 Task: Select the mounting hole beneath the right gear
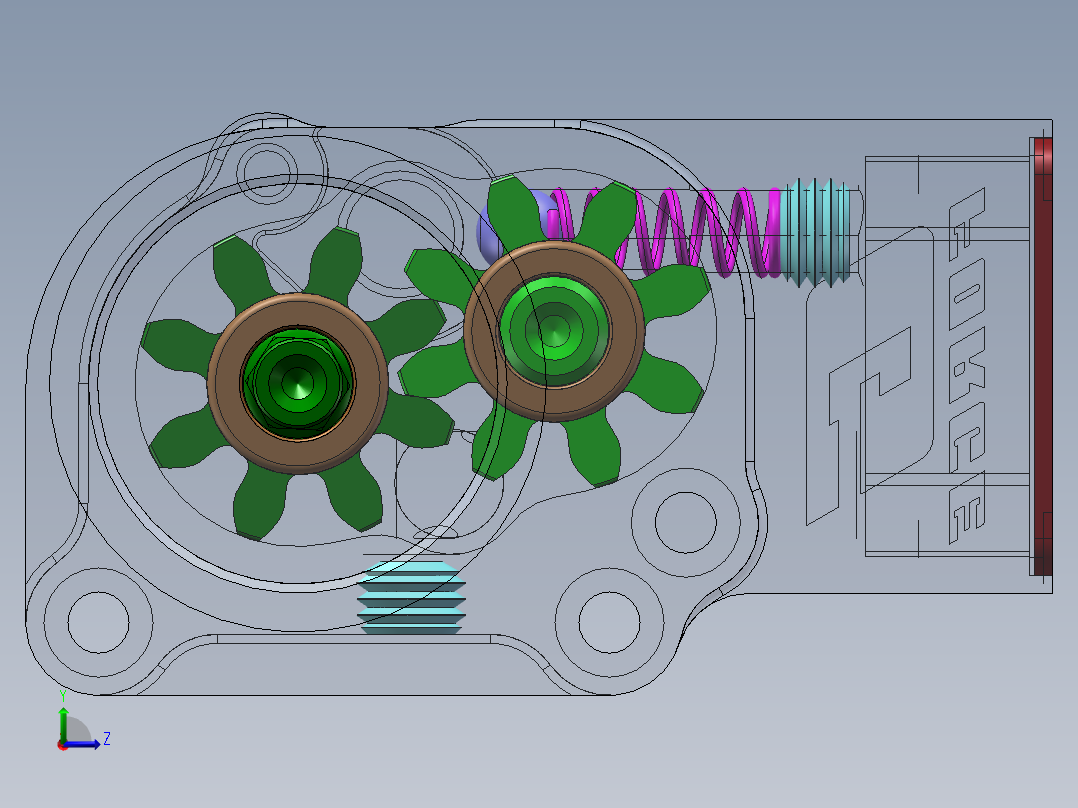[x=685, y=523]
